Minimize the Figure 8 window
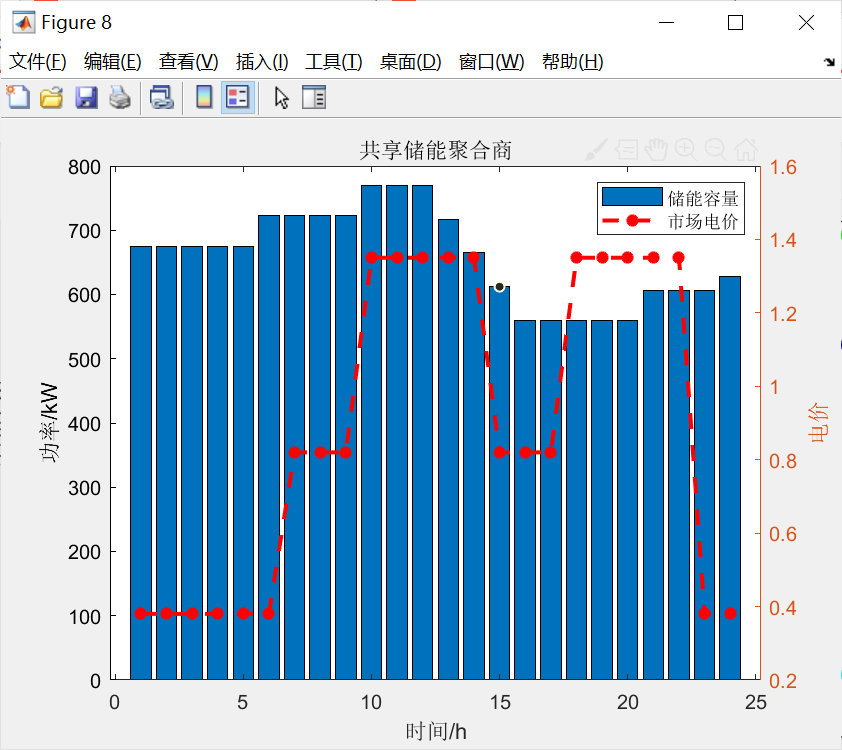 click(666, 23)
